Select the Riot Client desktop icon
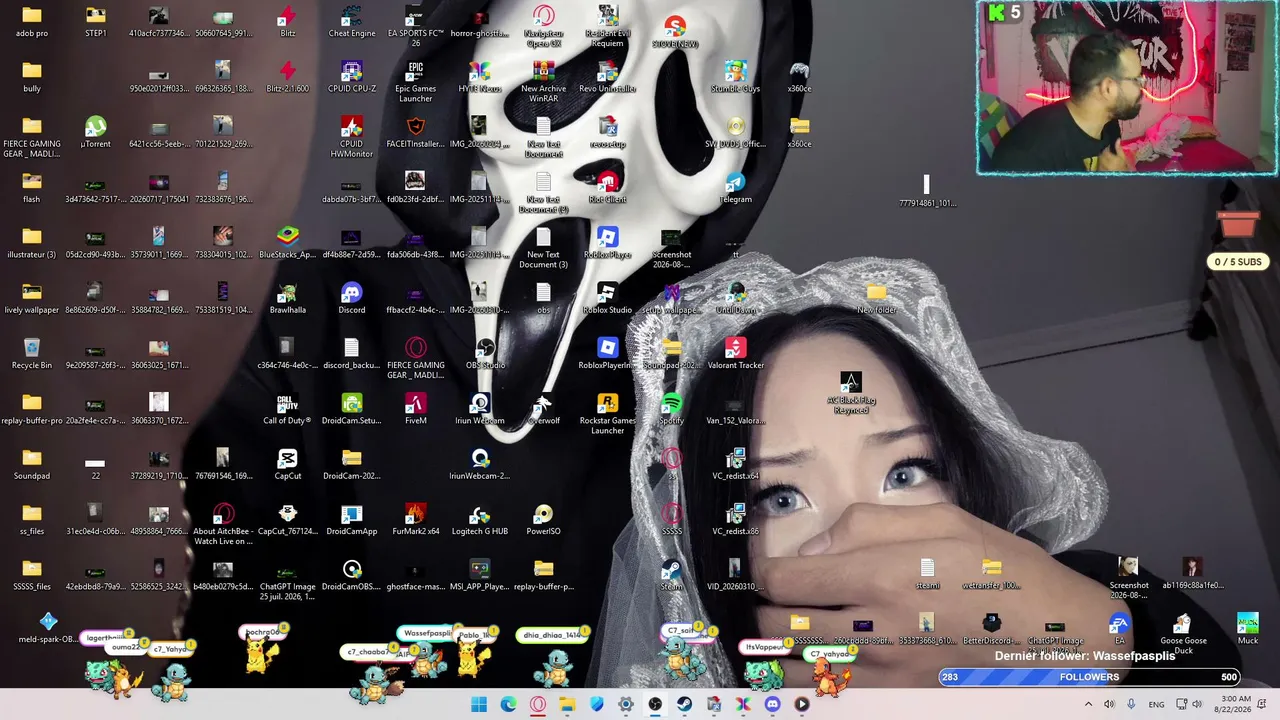Viewport: 1280px width, 720px height. (x=608, y=187)
